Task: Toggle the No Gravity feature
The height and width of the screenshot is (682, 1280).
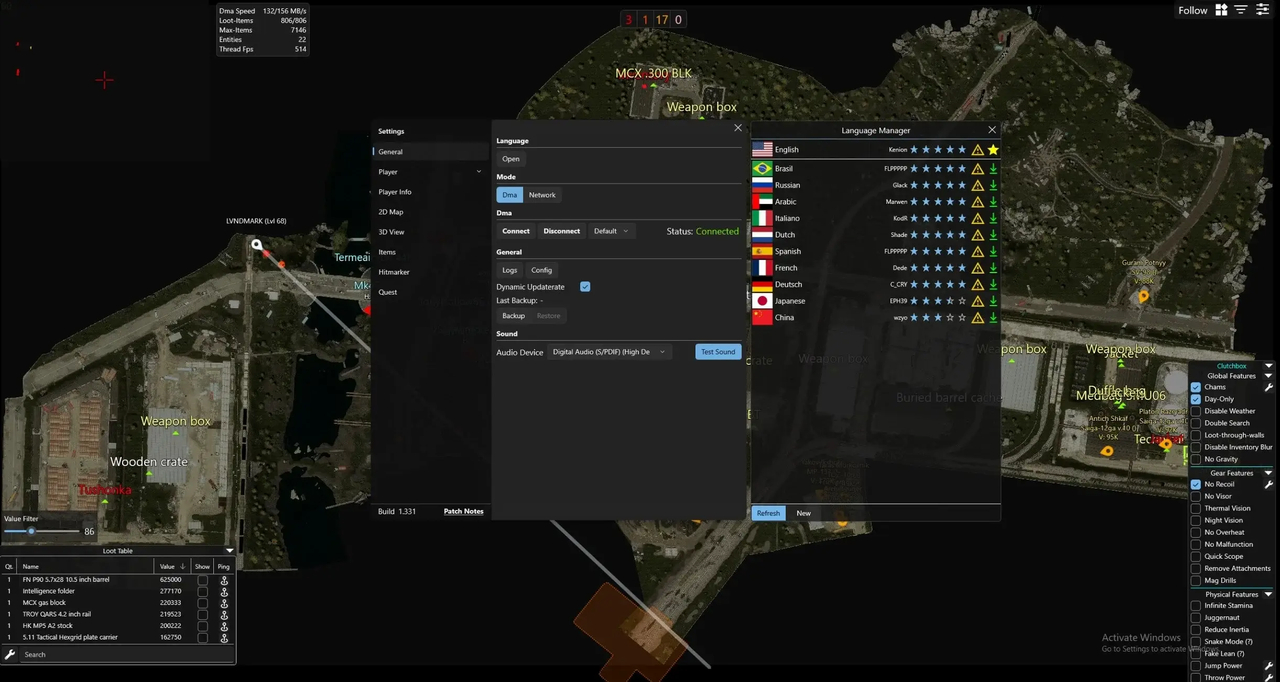Action: click(x=1195, y=459)
